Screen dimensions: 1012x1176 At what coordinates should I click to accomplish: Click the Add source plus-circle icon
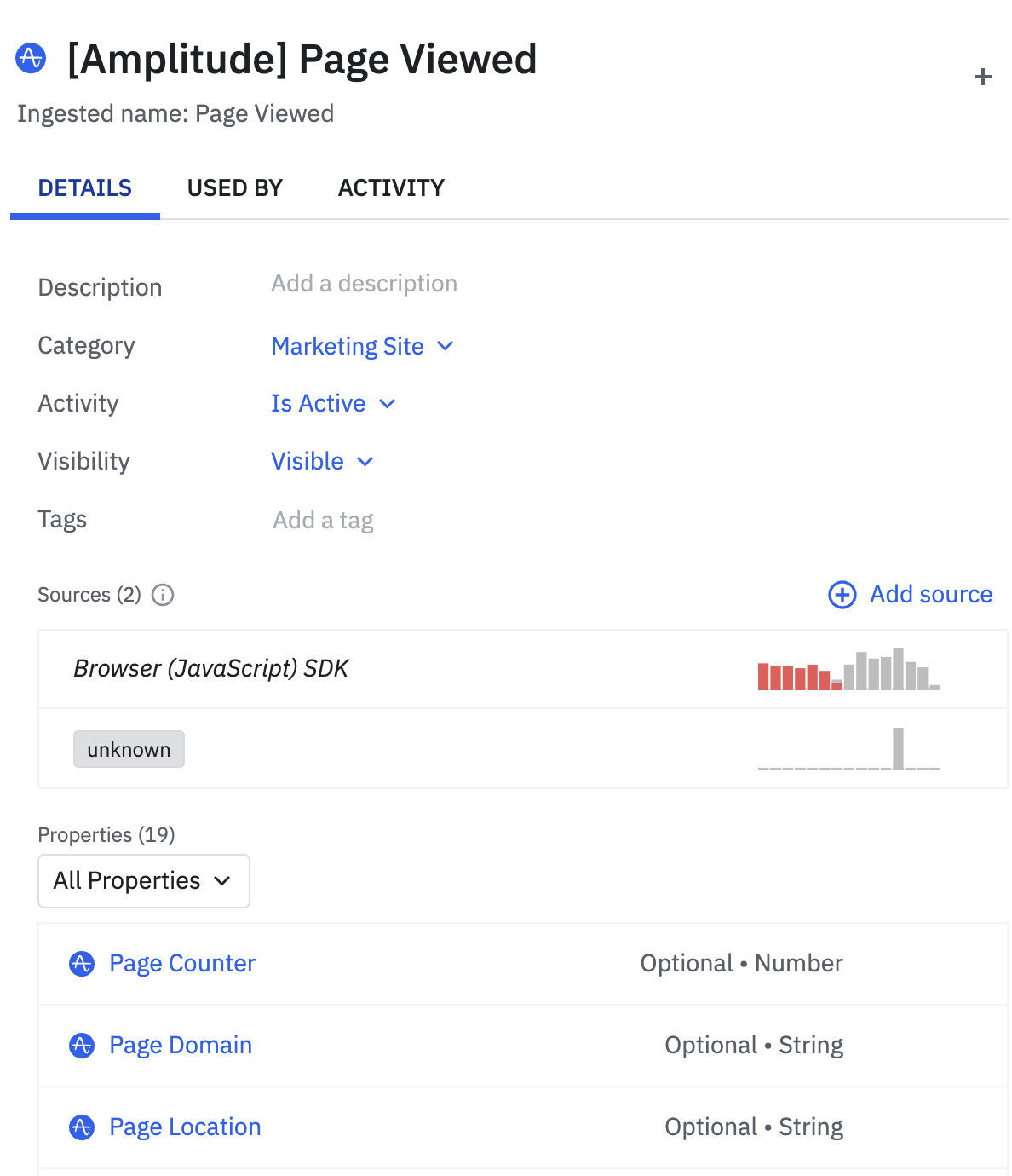tap(842, 595)
